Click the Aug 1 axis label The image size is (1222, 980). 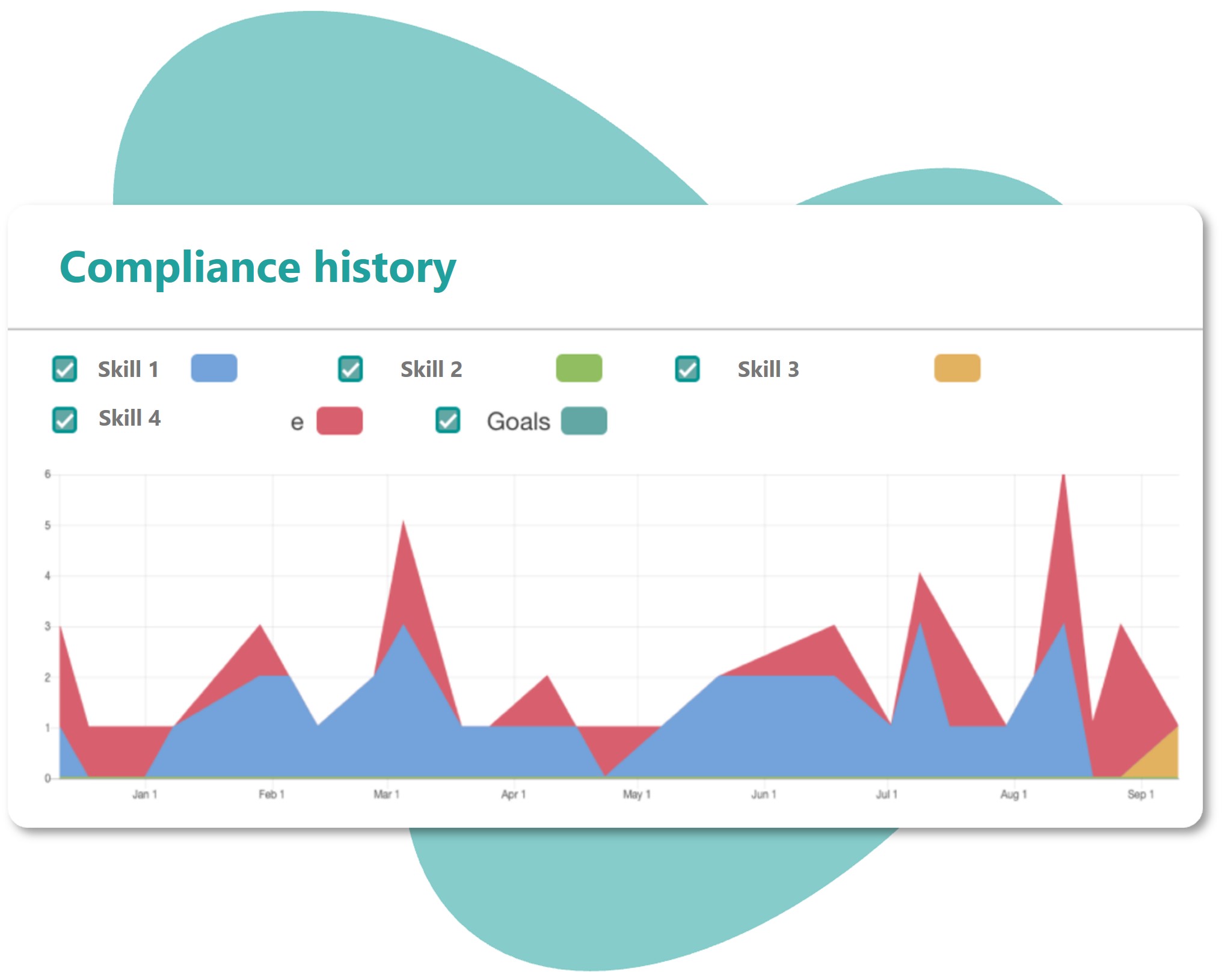[1013, 794]
